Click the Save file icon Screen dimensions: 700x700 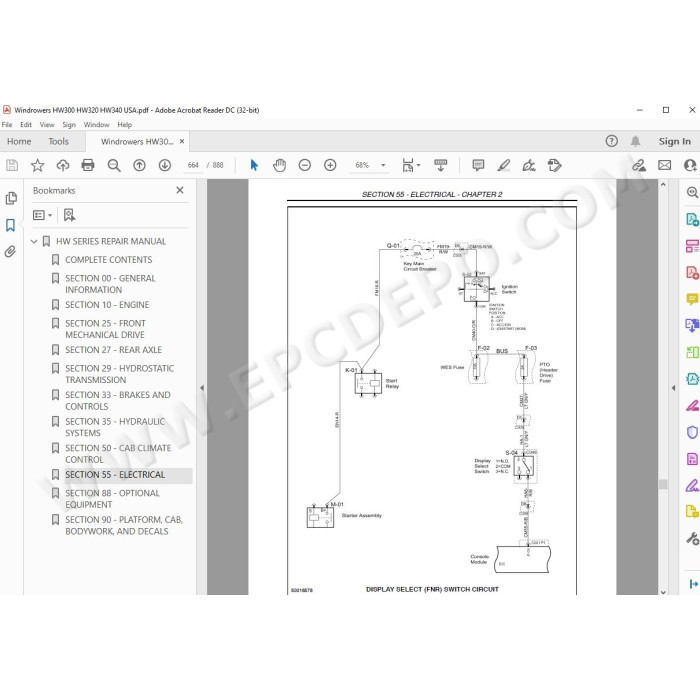(12, 165)
